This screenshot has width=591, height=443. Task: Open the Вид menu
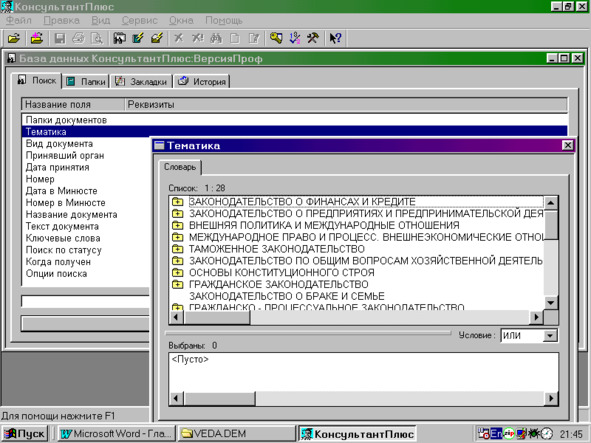pos(101,20)
